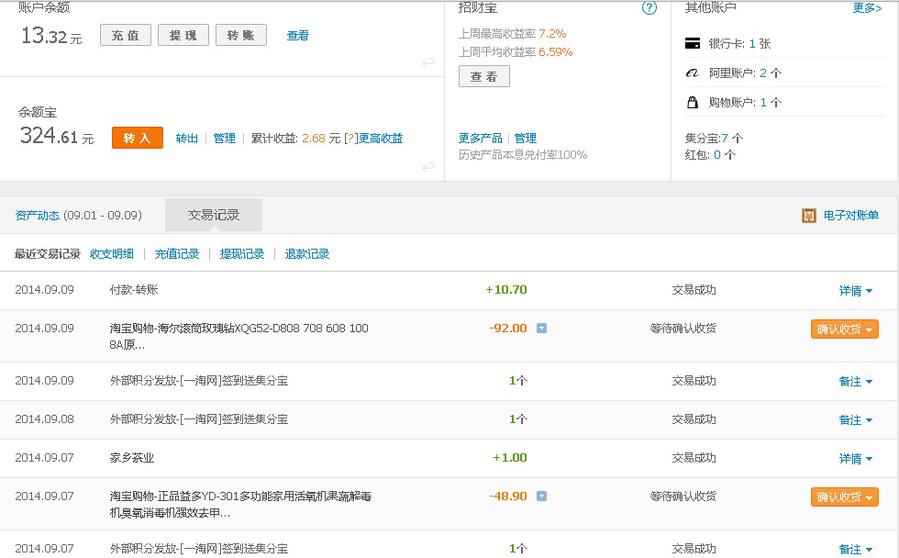The height and width of the screenshot is (558, 899).
Task: Click the +1.00 amount
Action: 510,458
